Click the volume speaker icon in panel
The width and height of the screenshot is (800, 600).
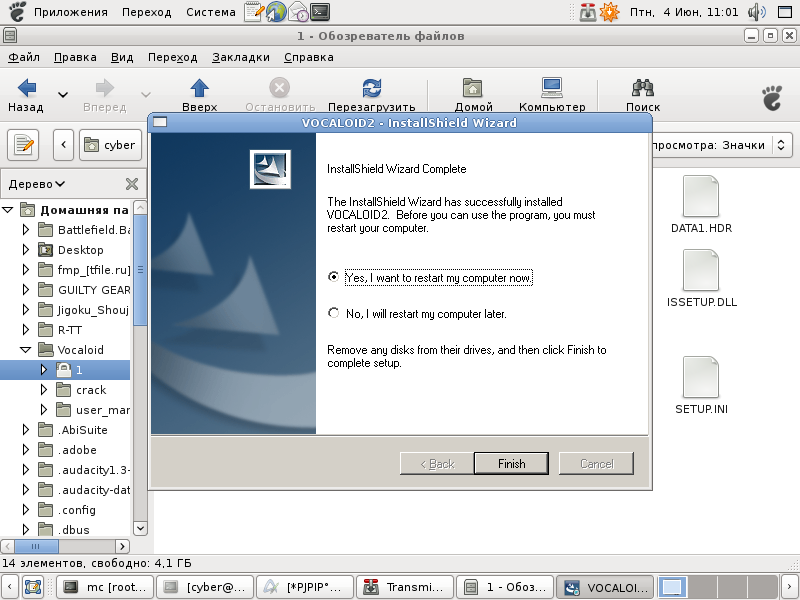pos(757,12)
